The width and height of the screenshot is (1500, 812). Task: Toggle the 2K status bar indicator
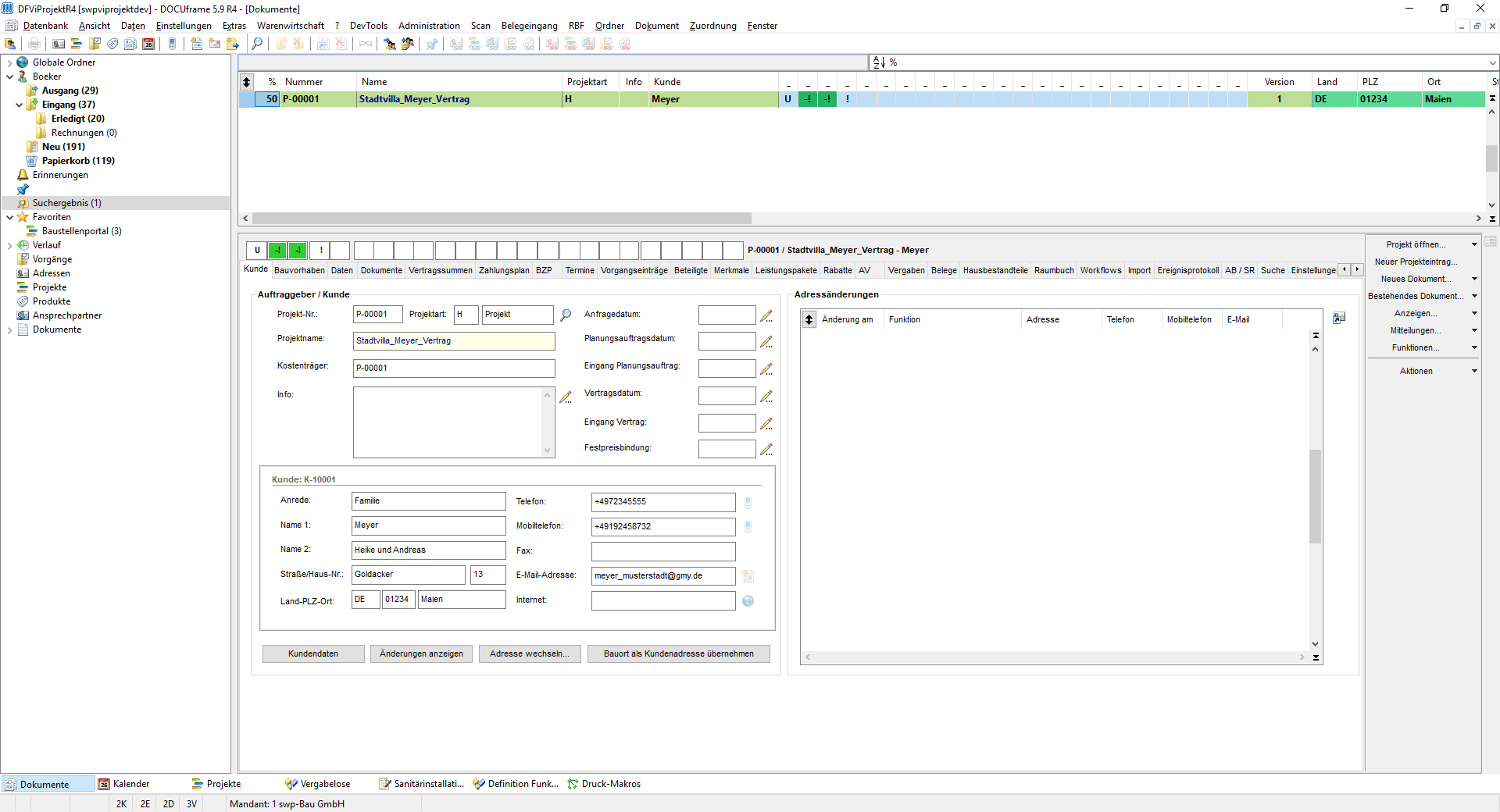[x=121, y=804]
